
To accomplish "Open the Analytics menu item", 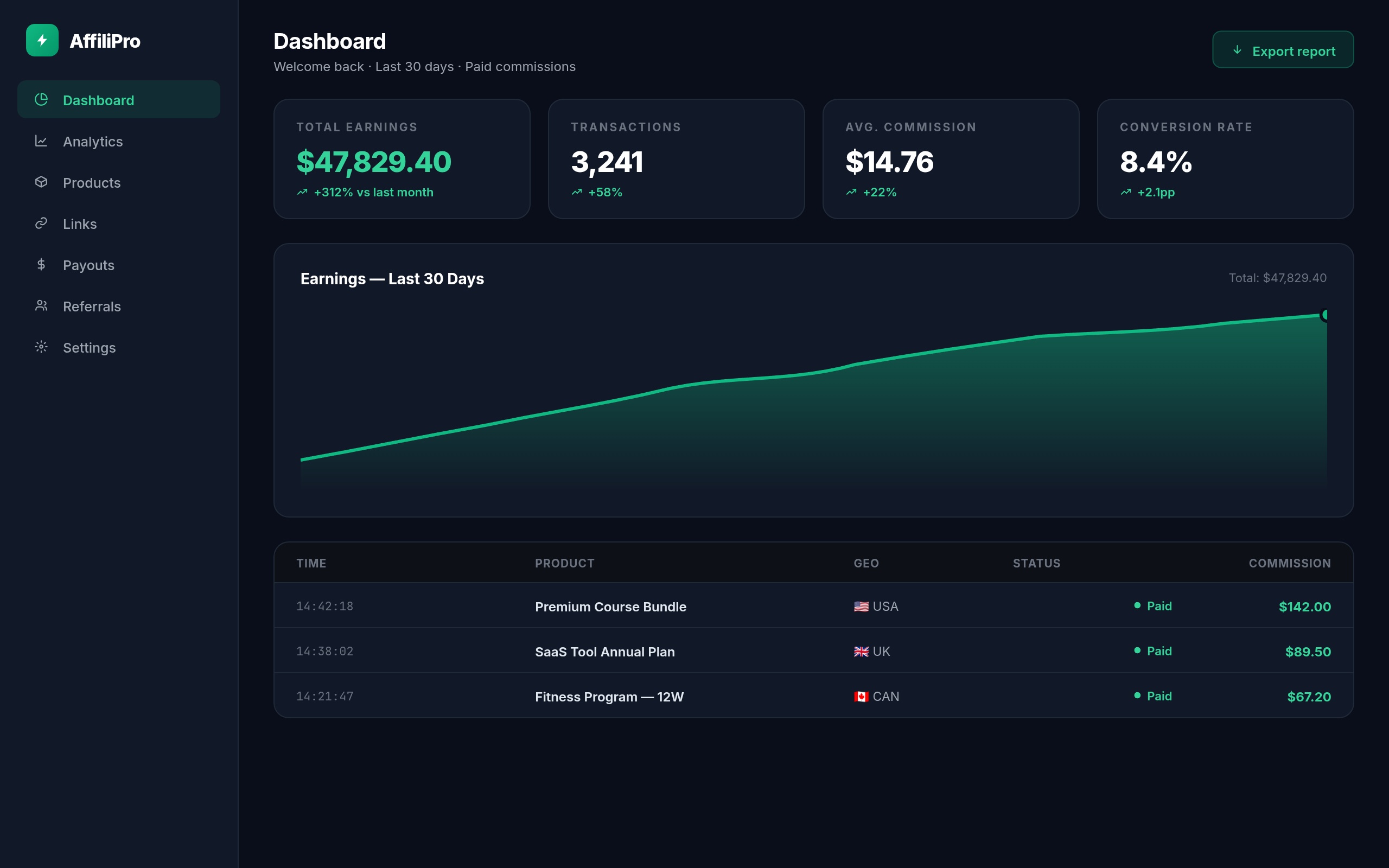I will 119,141.
